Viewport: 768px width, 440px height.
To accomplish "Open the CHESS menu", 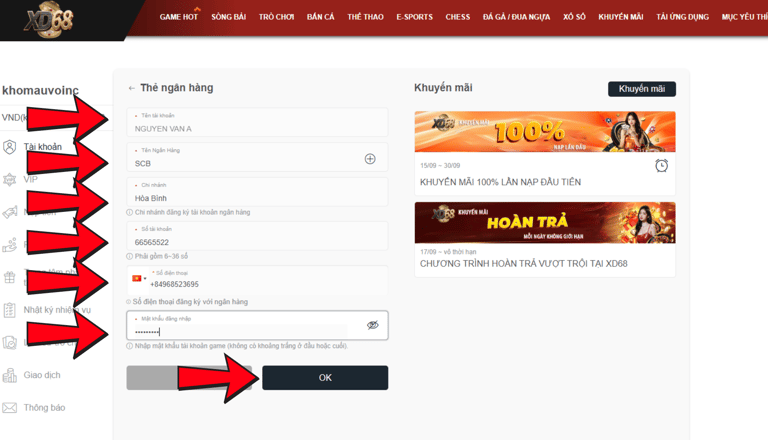I will coord(457,17).
